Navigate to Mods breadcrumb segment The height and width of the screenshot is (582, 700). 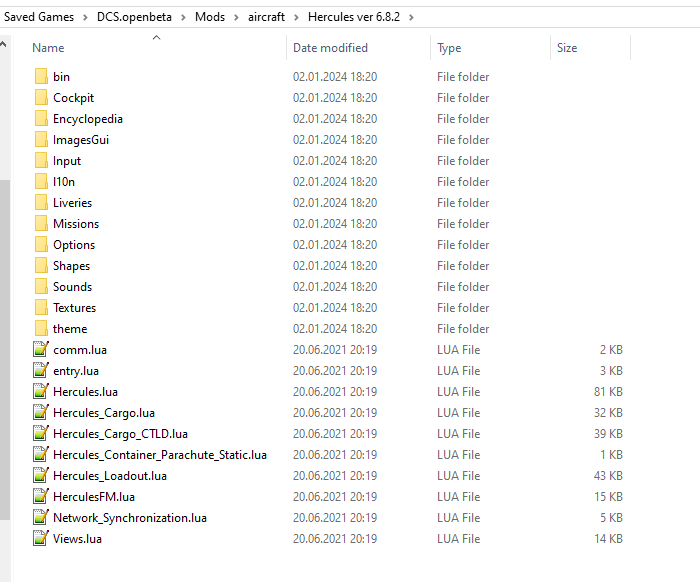[x=210, y=17]
